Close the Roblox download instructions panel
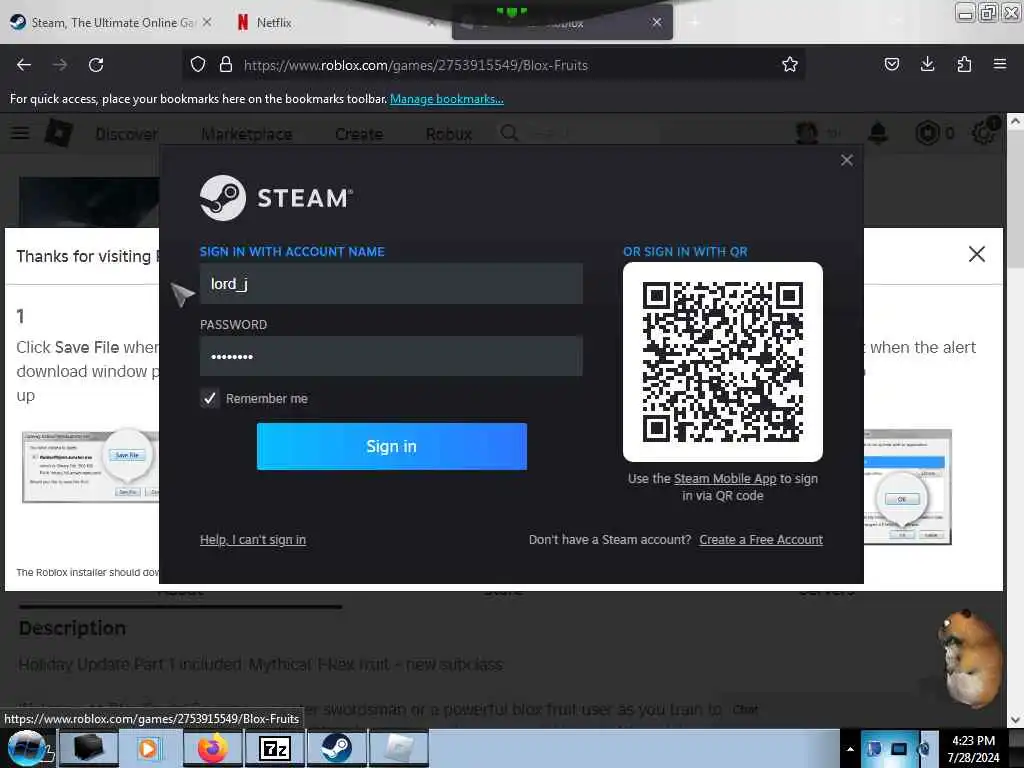Screen dimensions: 1024x768 [976, 254]
